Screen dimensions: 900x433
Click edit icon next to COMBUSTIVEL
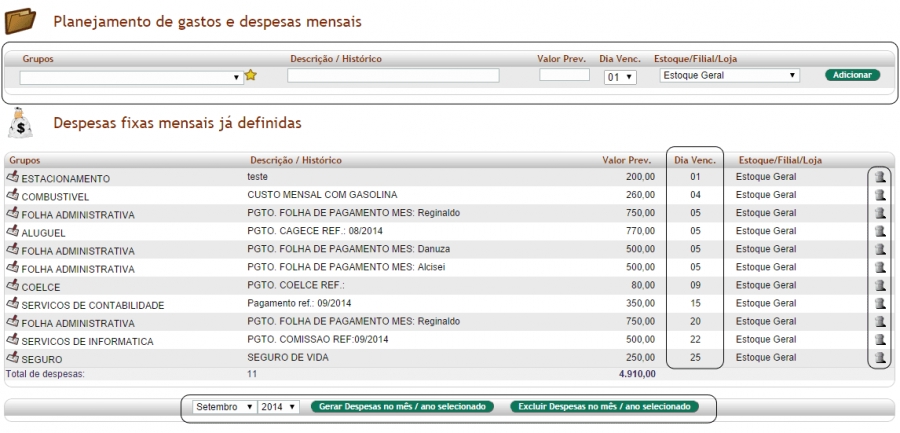13,195
